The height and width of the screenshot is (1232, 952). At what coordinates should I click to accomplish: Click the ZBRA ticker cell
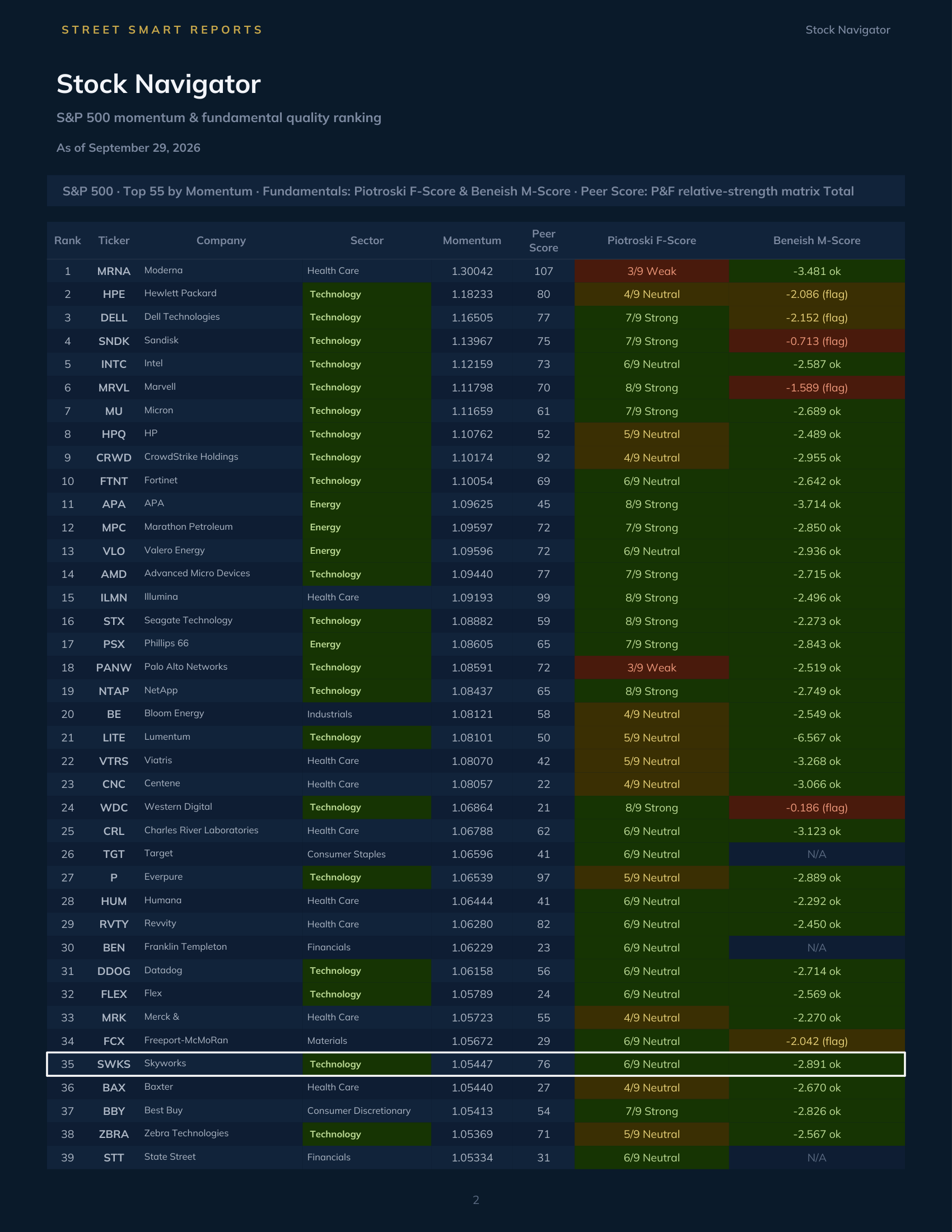[x=114, y=1134]
